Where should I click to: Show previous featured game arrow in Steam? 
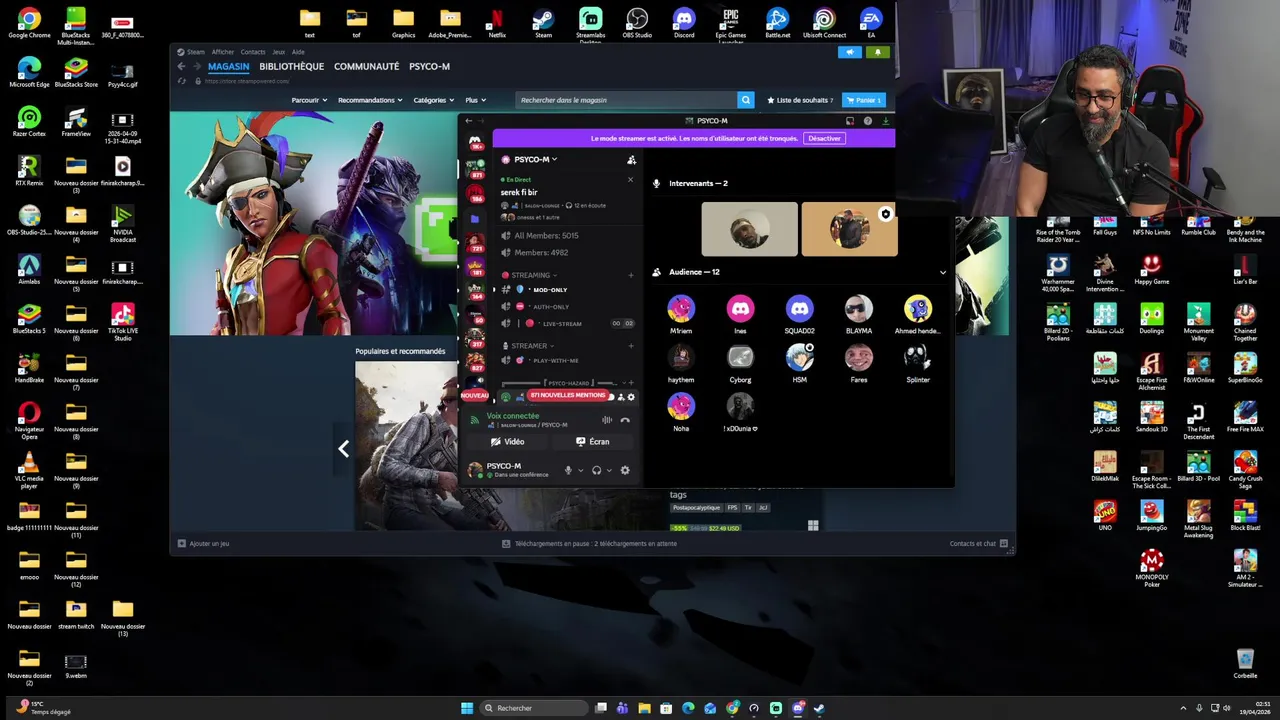point(343,449)
